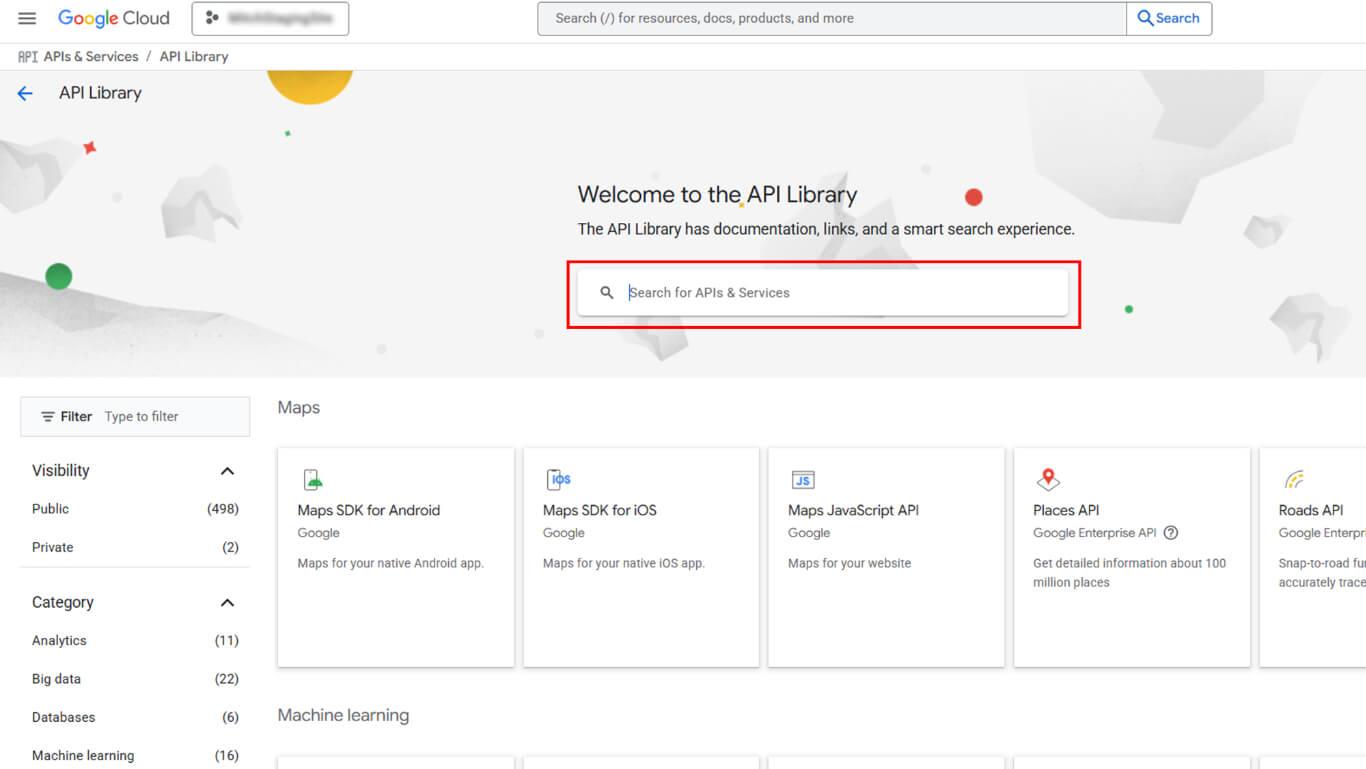Open the project selector dropdown

point(270,18)
